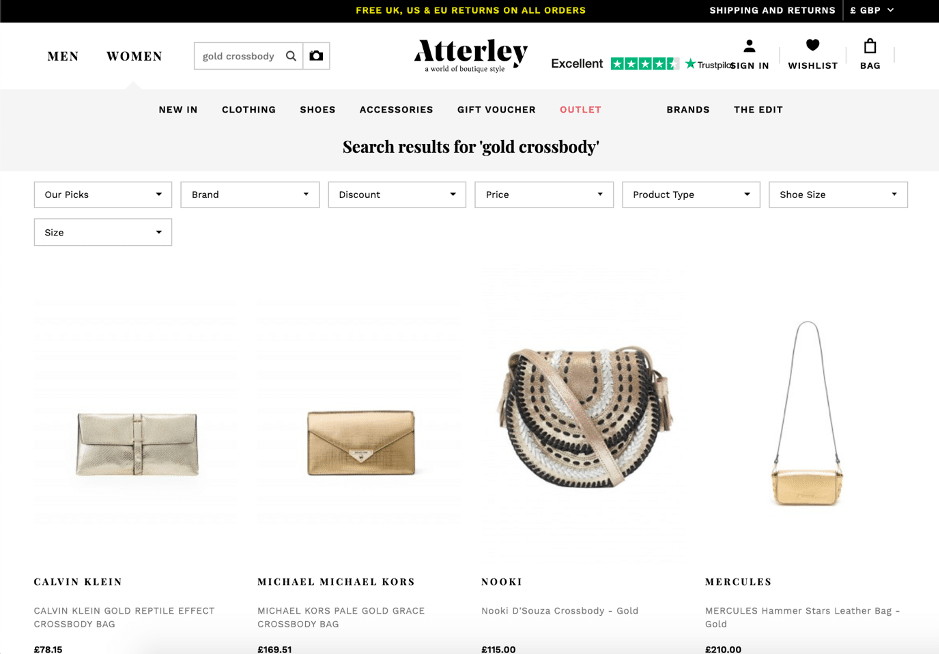939x654 pixels.
Task: Change currency from GBP dropdown
Action: coord(872,10)
